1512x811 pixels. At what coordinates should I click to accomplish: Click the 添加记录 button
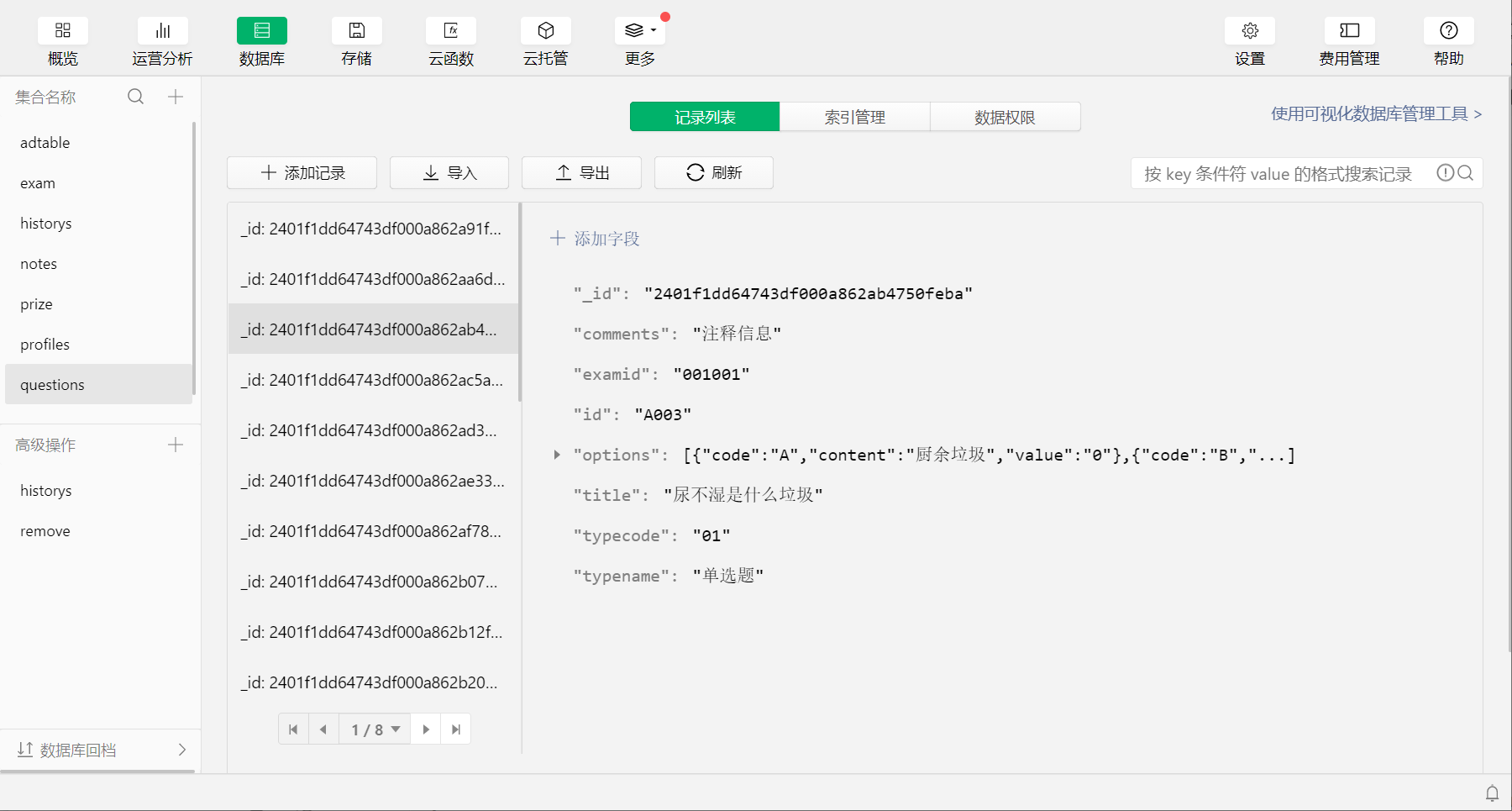click(x=302, y=173)
